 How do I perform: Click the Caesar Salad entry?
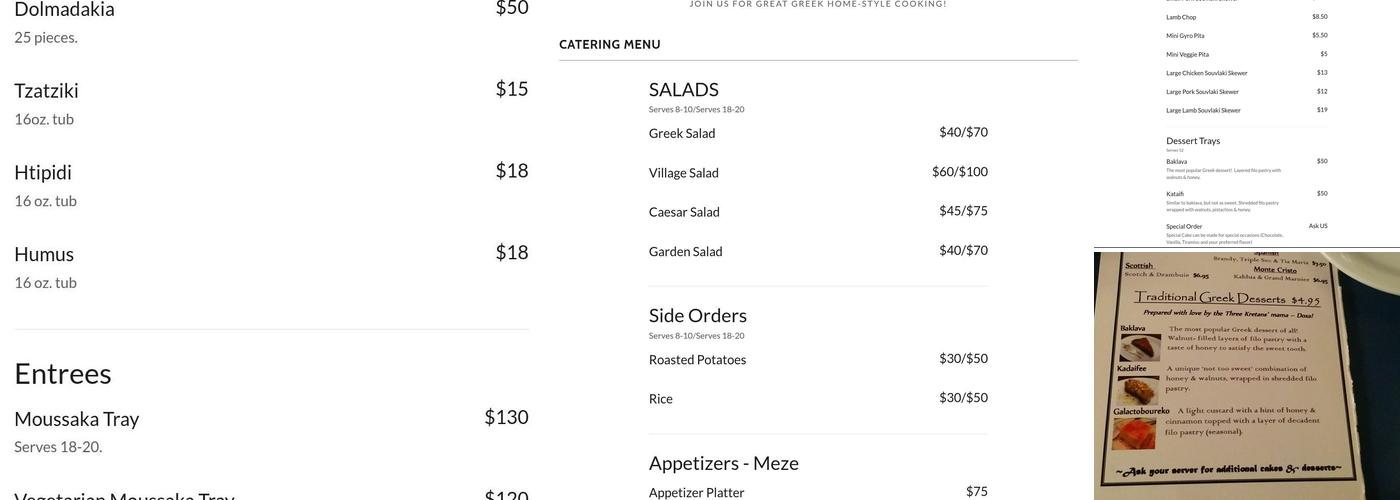tap(684, 212)
